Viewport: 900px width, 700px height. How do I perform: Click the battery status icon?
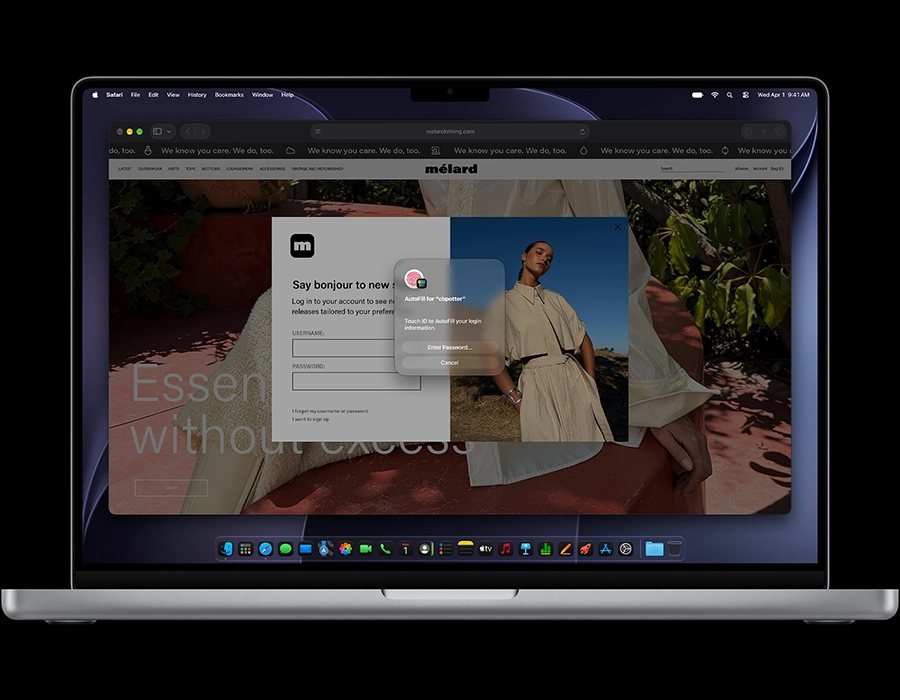point(697,95)
